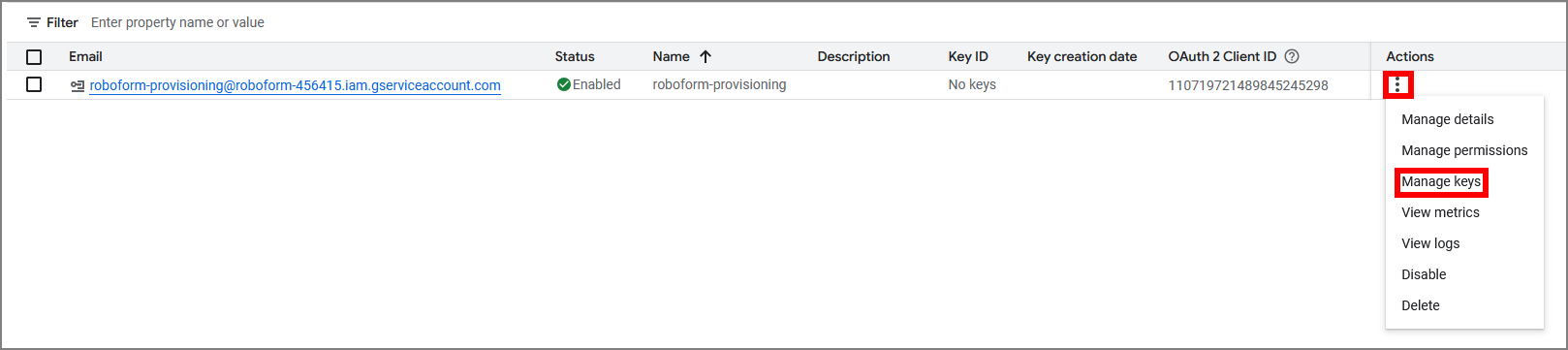Click the Filter icon
Image resolution: width=1568 pixels, height=350 pixels.
coord(34,22)
